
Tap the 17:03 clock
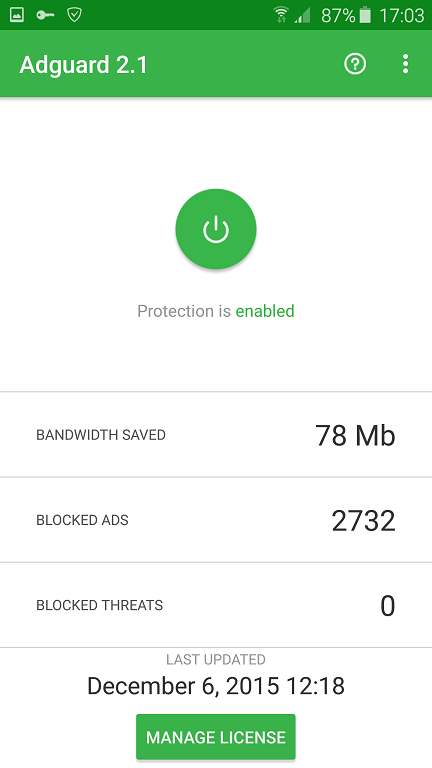[x=402, y=16]
